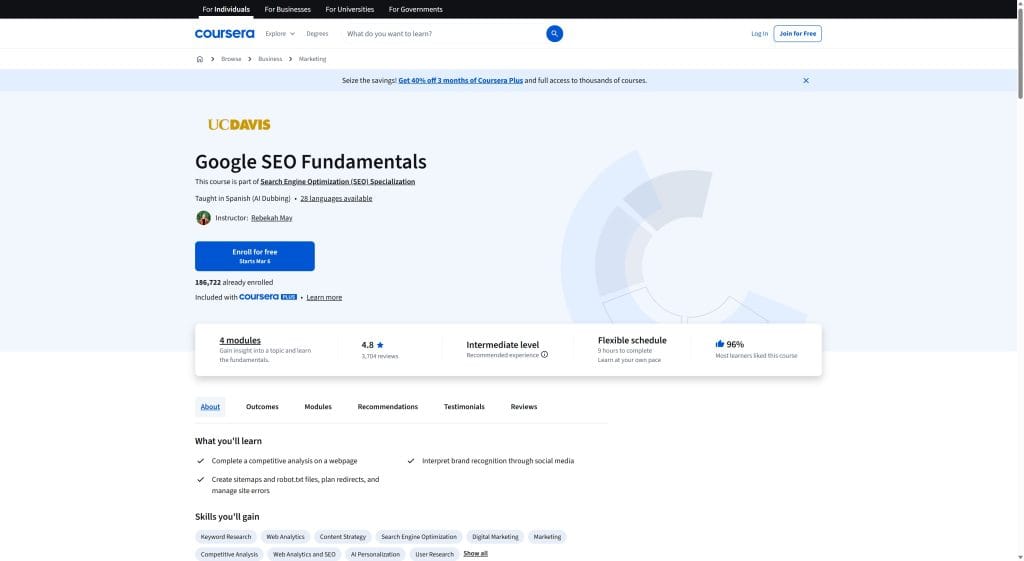The image size is (1024, 561).
Task: Open the Browse breadcrumb
Action: click(231, 59)
